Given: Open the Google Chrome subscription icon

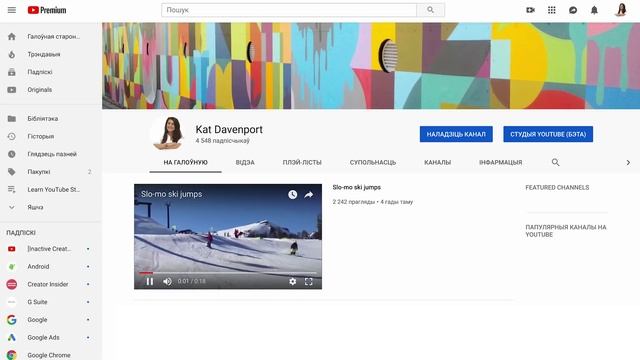Looking at the screenshot, I should [12, 355].
